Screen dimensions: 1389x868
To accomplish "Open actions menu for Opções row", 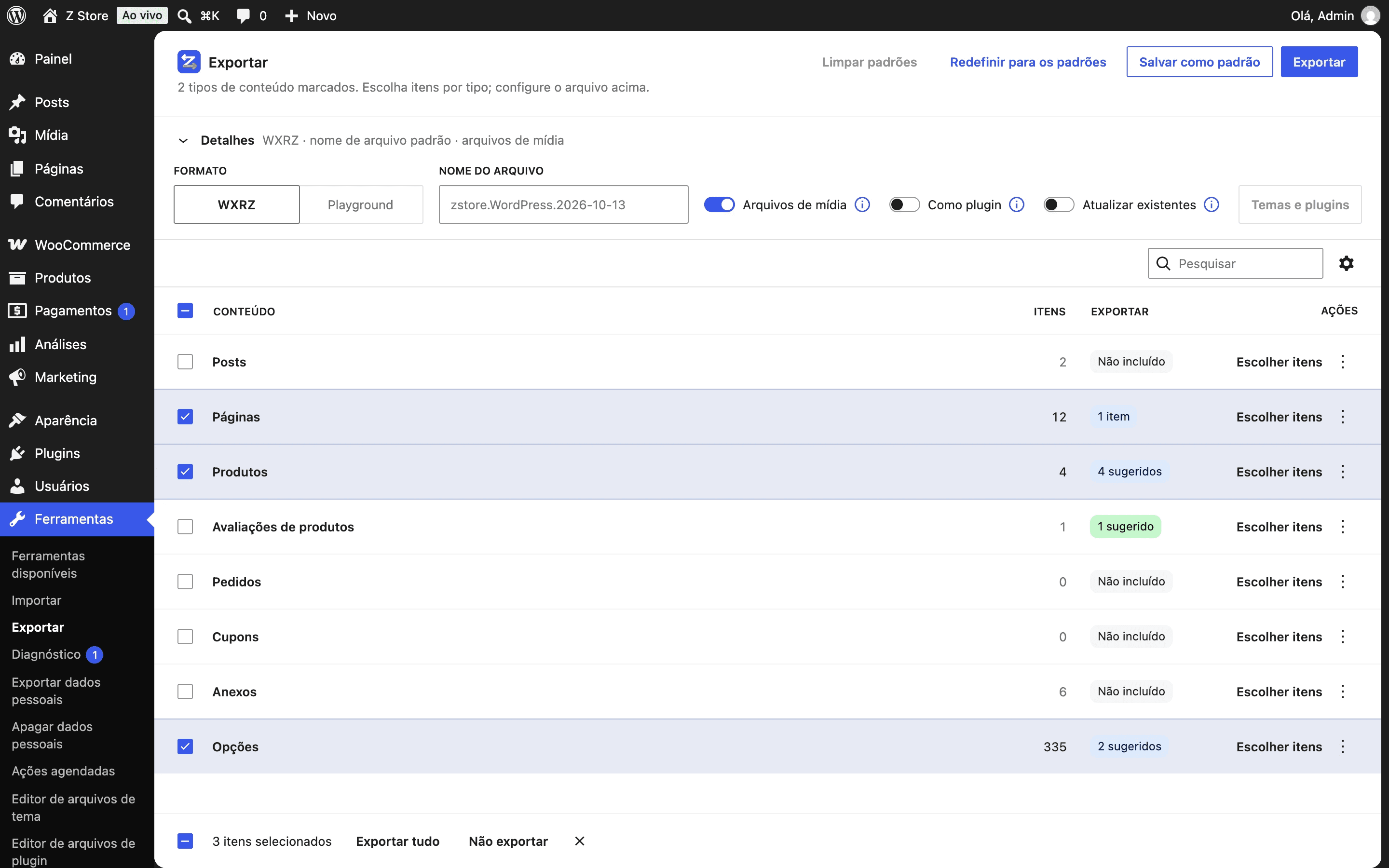I will click(1343, 746).
